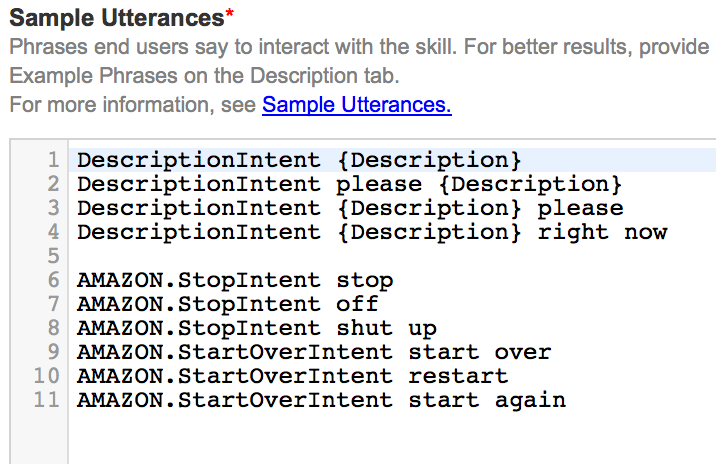Click empty editor area below line 11
716x464 pixels.
click(390, 440)
